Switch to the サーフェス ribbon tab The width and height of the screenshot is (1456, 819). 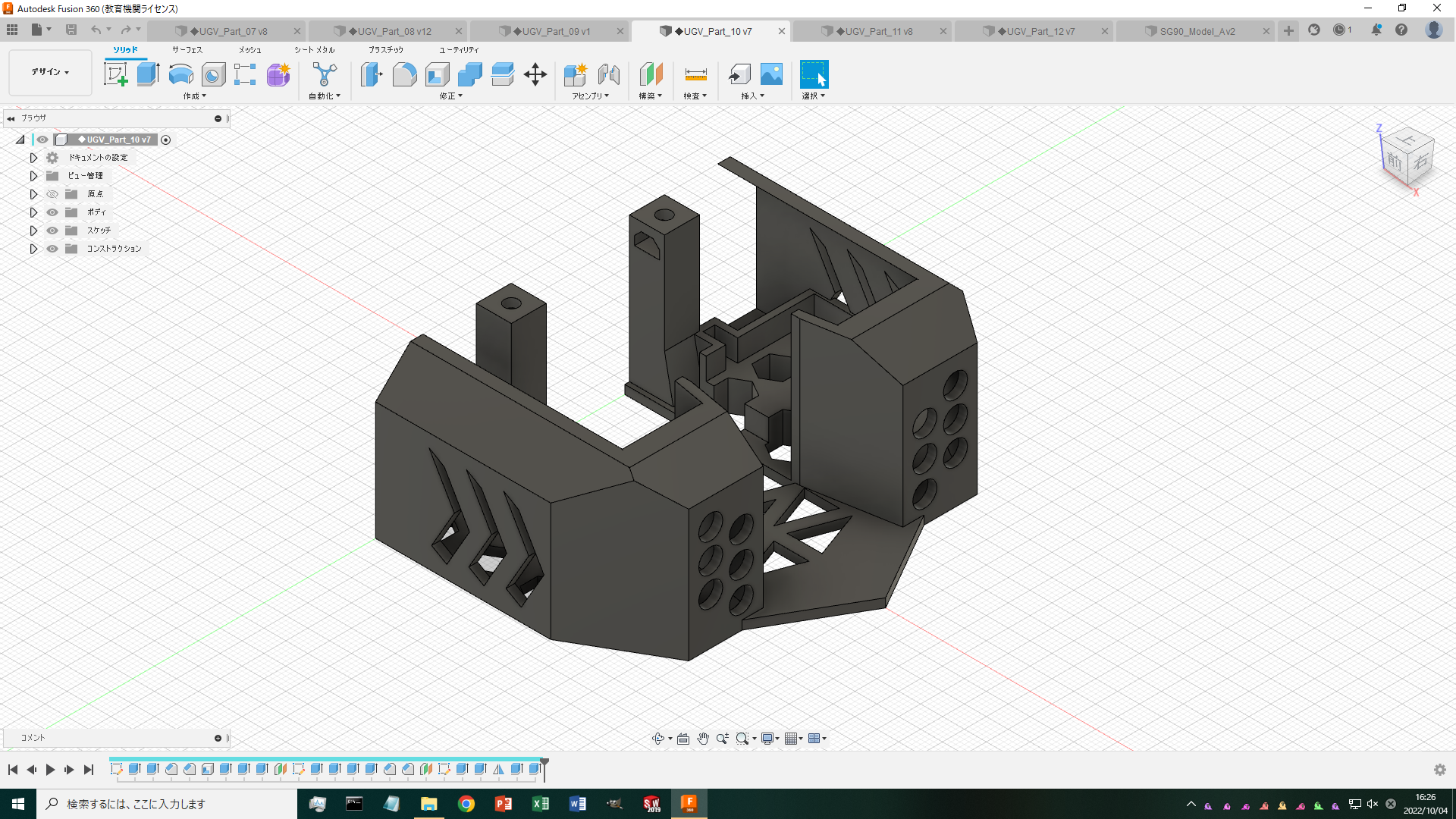click(187, 49)
